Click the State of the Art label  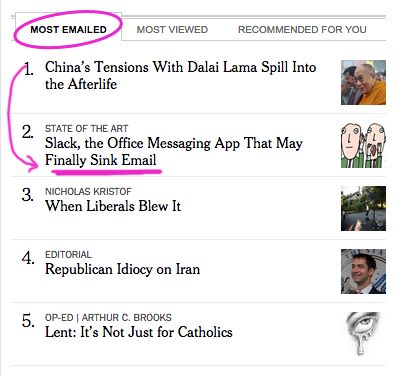87,129
